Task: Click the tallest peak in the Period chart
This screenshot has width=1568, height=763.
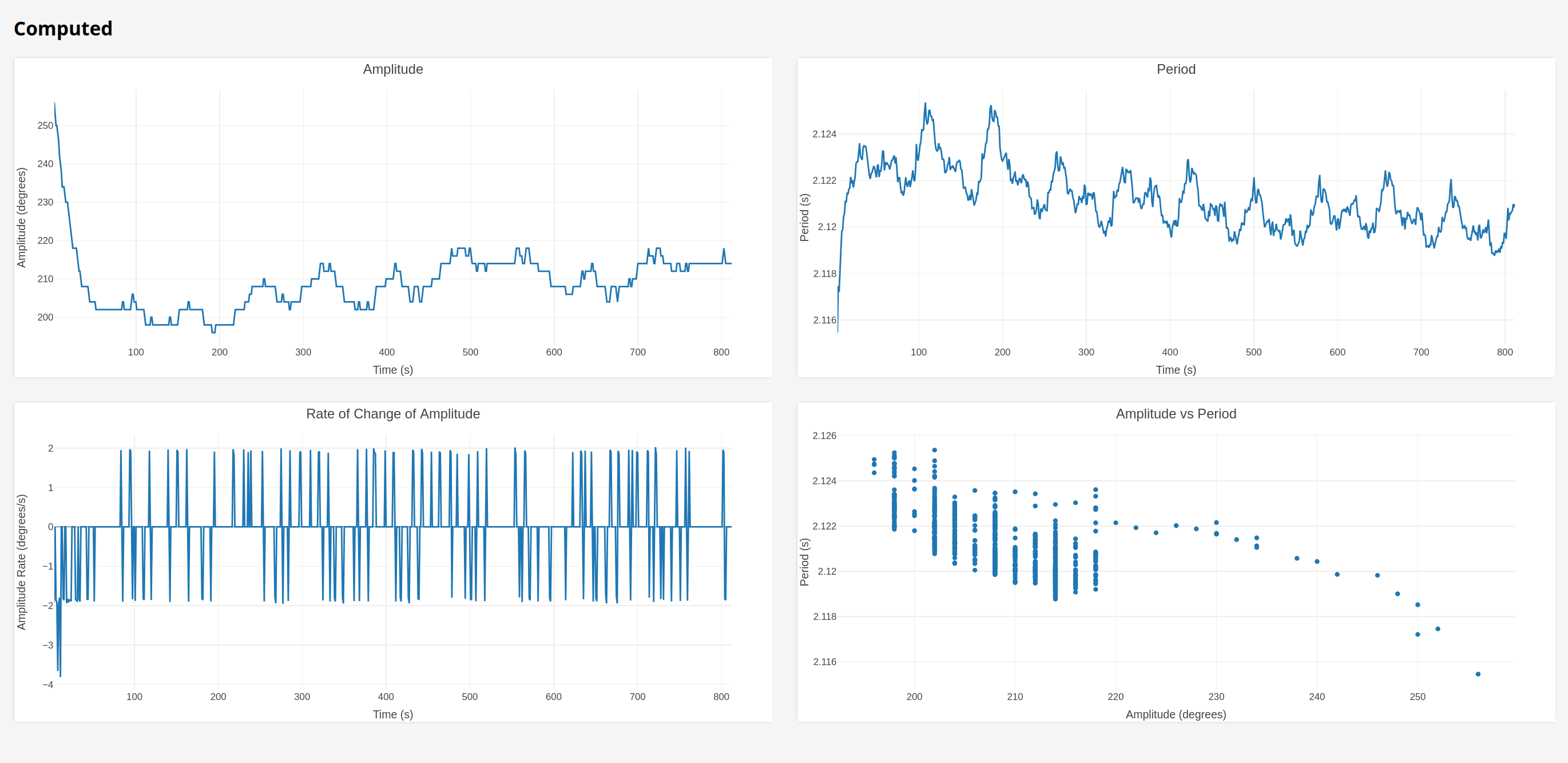Action: pos(925,104)
